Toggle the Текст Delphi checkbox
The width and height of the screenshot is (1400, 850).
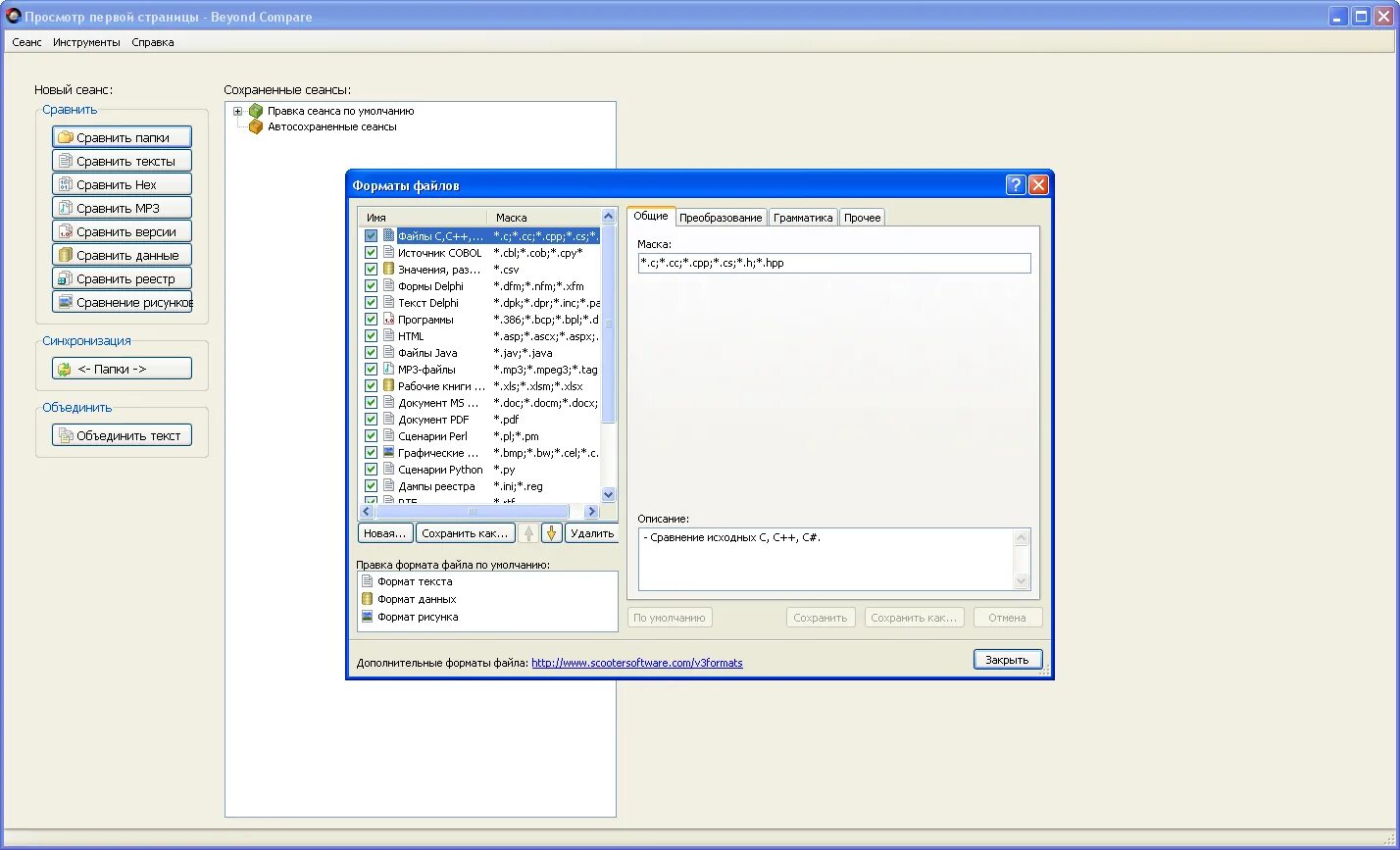[x=371, y=303]
